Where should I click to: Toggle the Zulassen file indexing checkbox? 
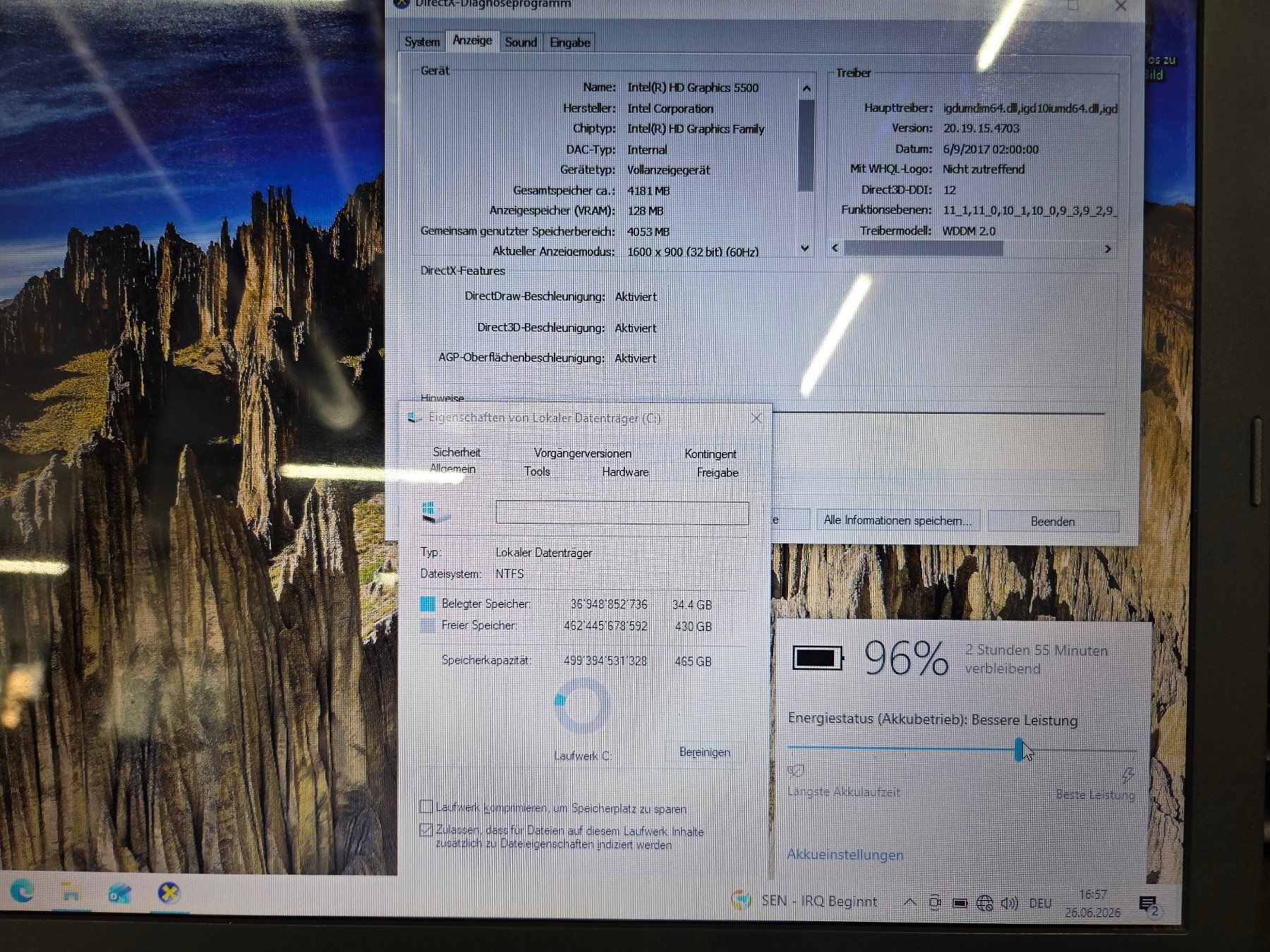point(426,829)
